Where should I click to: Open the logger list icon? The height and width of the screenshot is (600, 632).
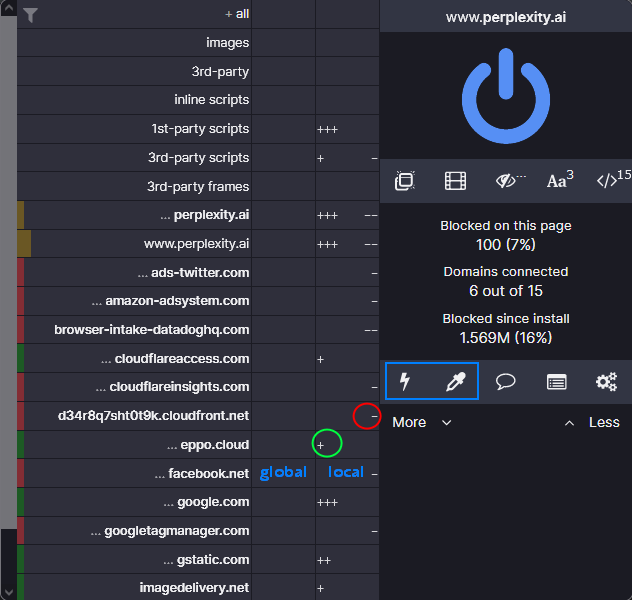click(556, 382)
